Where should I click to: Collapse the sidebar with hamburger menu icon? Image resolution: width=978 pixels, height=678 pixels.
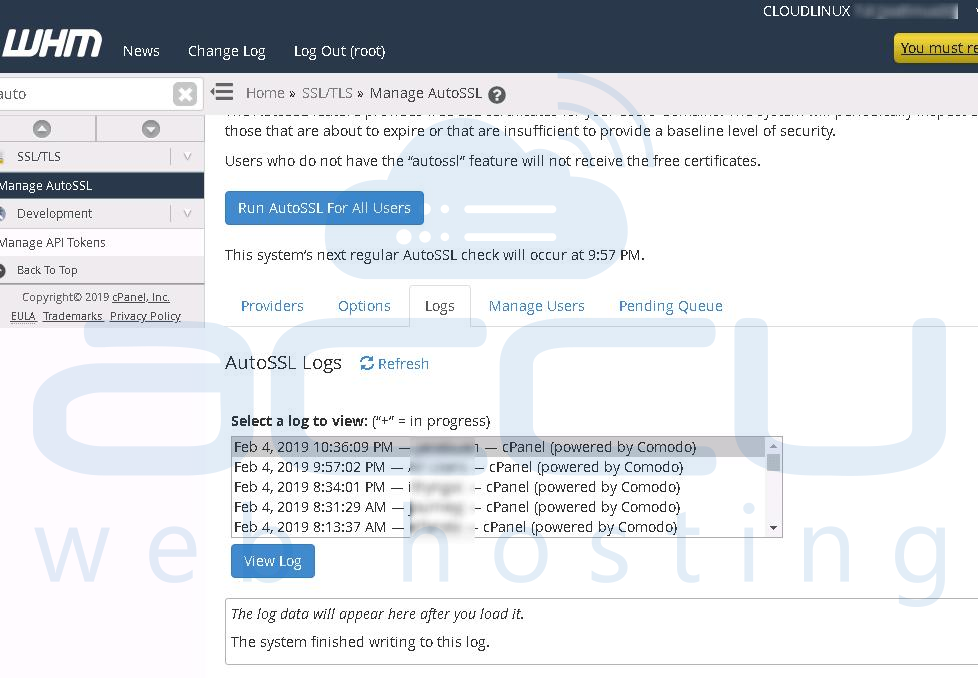[x=222, y=92]
